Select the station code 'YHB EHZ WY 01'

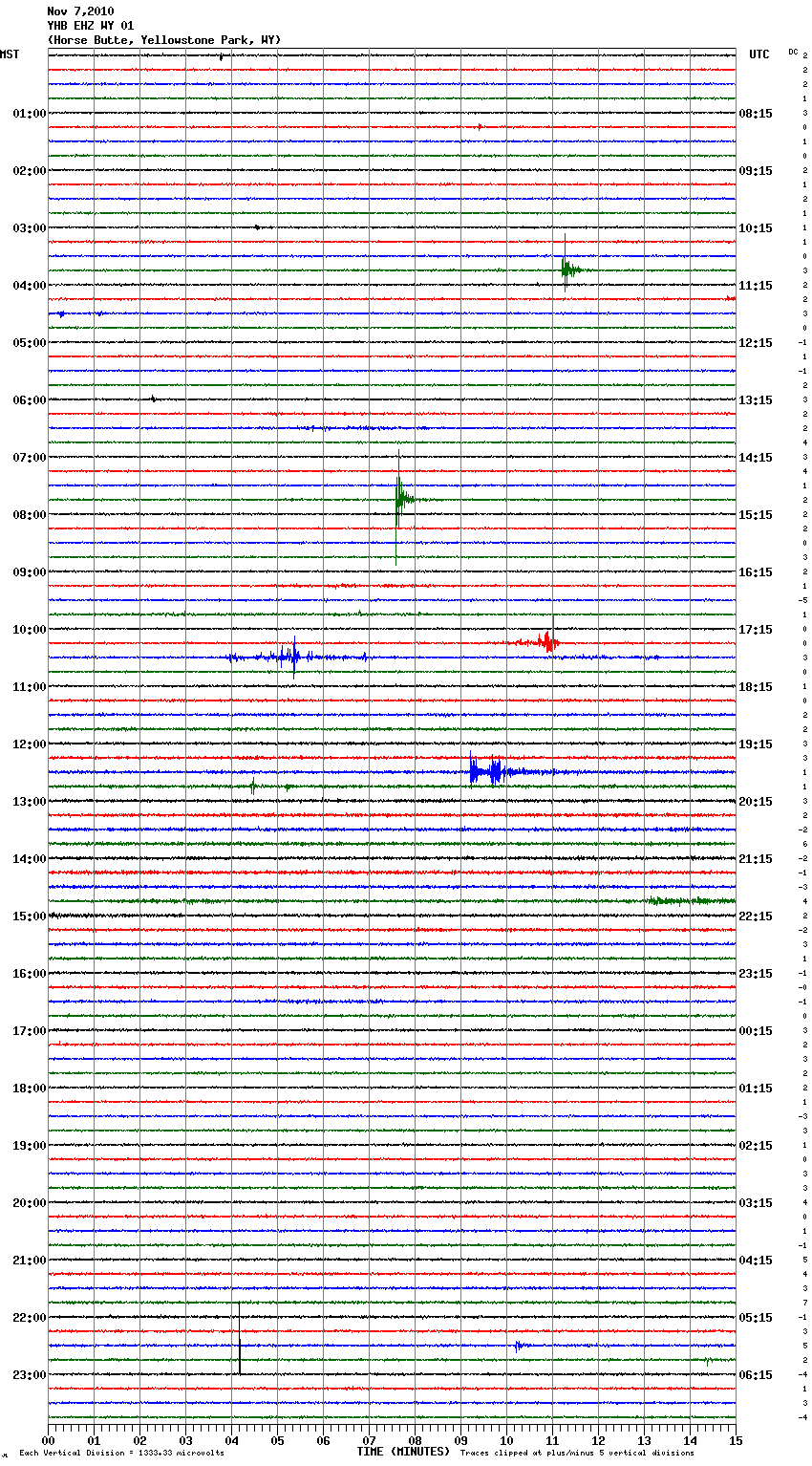91,26
